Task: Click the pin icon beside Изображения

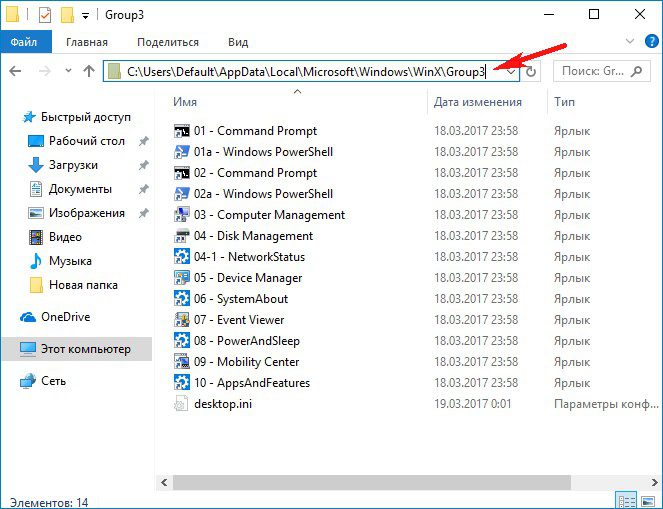Action: tap(144, 213)
